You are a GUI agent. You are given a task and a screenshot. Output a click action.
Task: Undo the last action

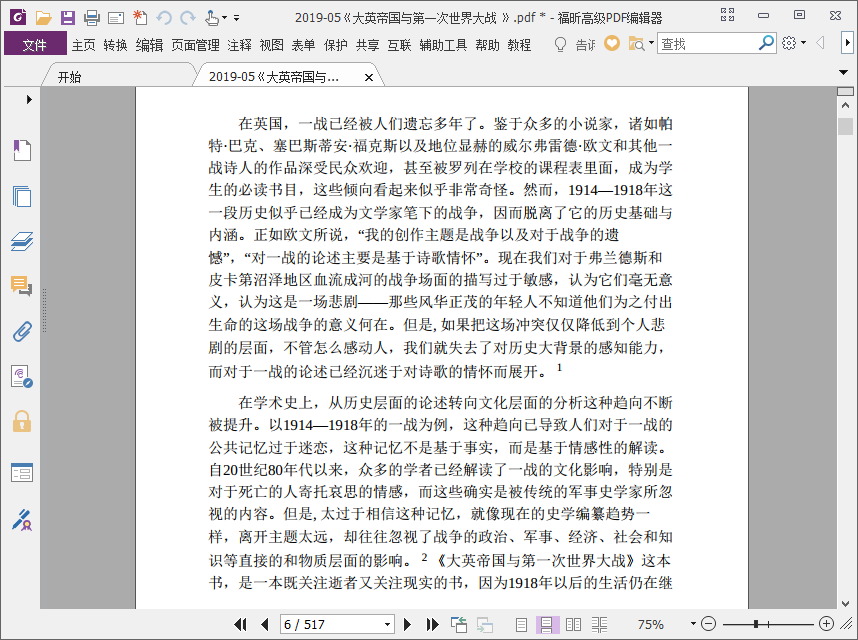tap(164, 18)
